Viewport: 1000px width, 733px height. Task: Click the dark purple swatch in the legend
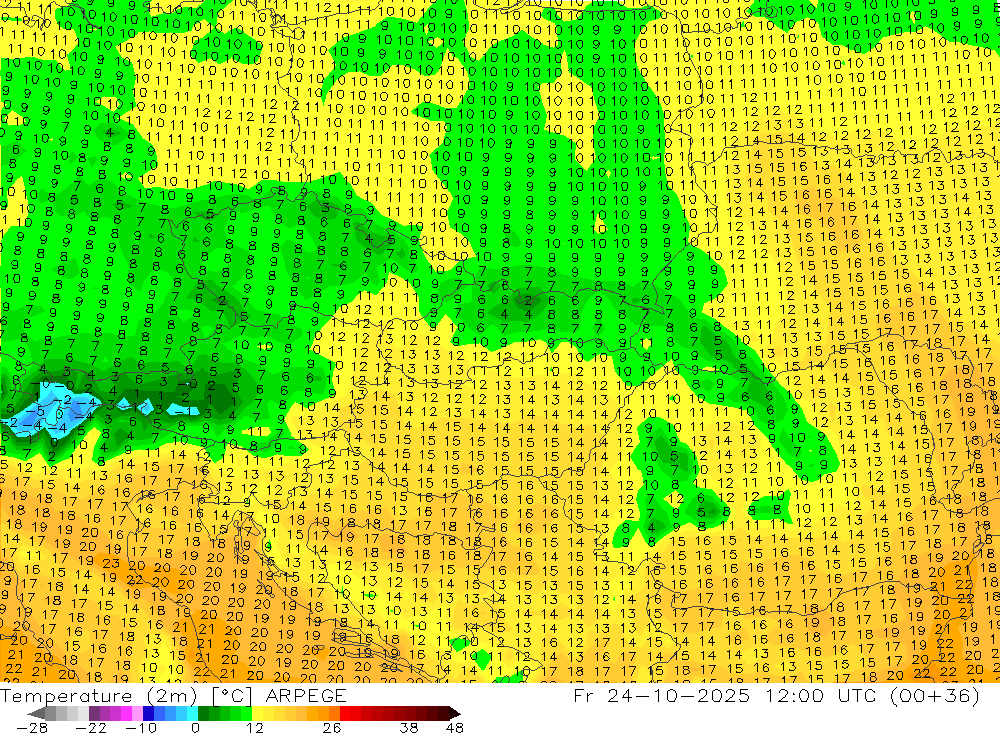point(94,714)
